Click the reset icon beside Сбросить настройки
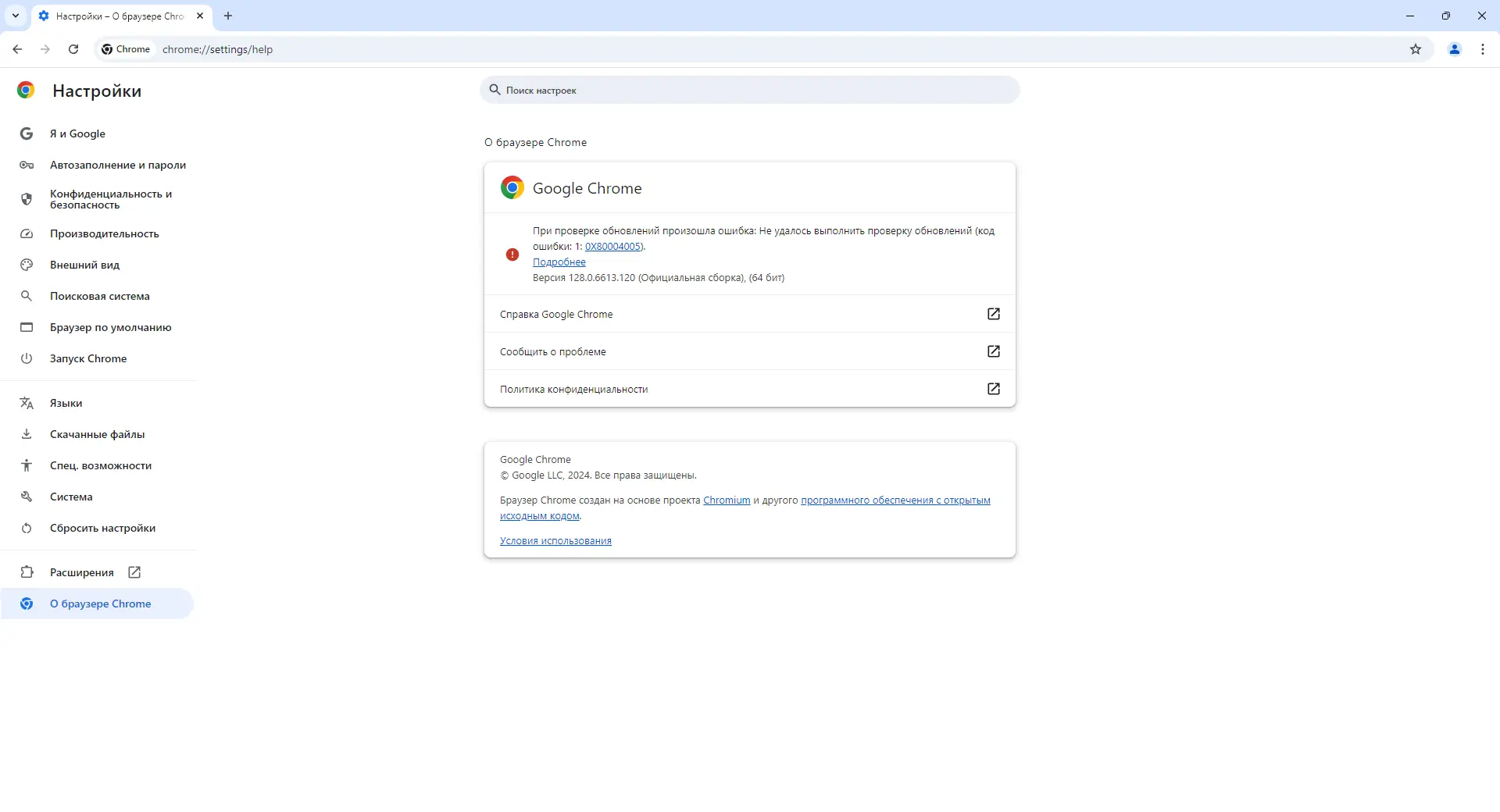Image resolution: width=1500 pixels, height=812 pixels. point(27,528)
